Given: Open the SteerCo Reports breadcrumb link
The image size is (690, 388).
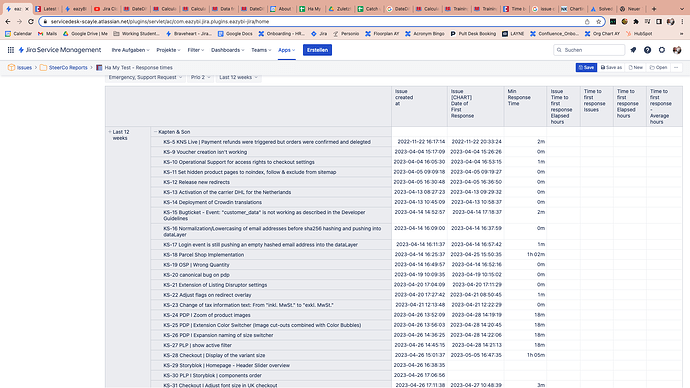Looking at the screenshot, I should click(68, 68).
